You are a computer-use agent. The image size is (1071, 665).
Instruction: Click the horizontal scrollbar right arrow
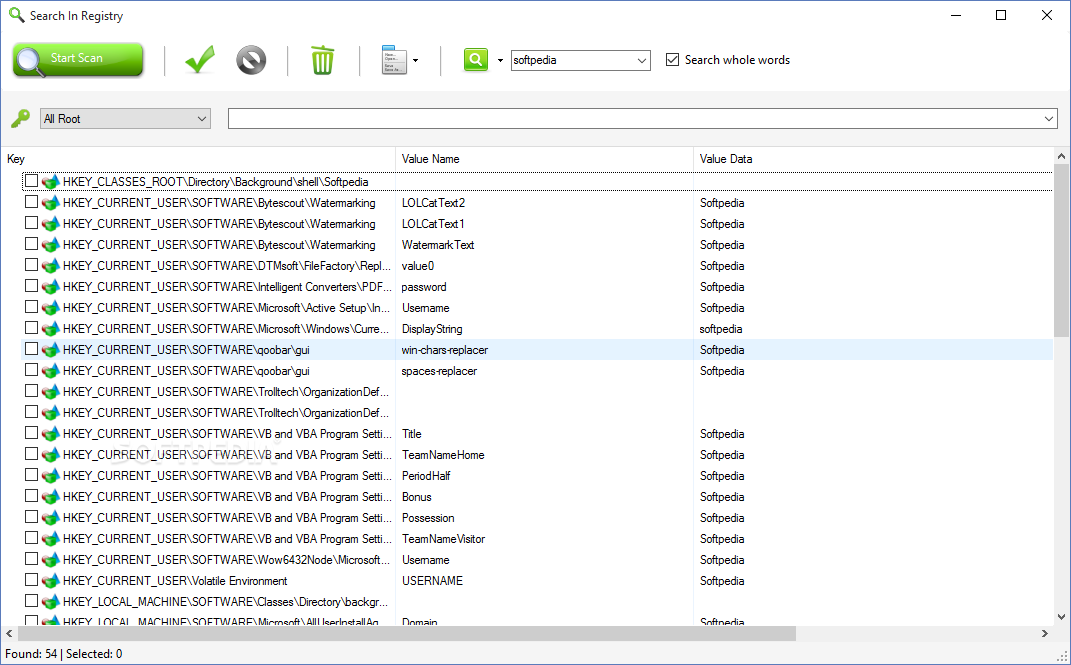[x=1044, y=634]
